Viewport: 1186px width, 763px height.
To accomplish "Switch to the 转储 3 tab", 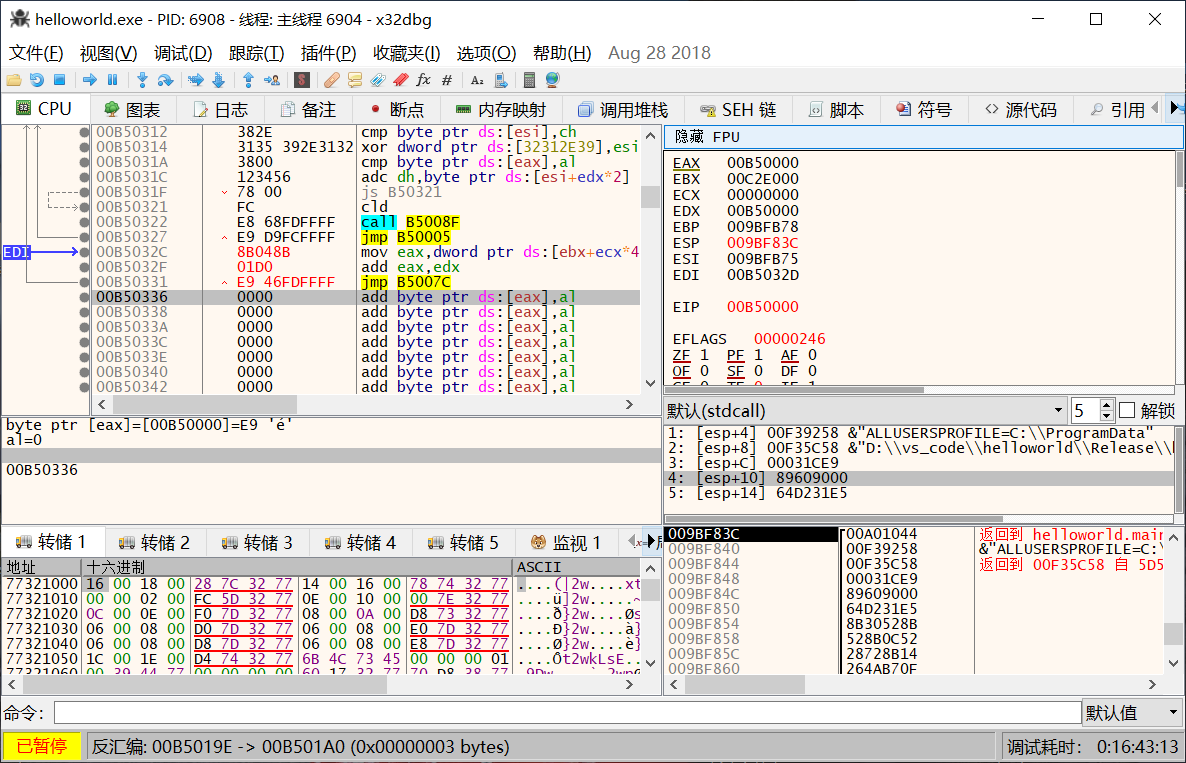I will point(257,542).
